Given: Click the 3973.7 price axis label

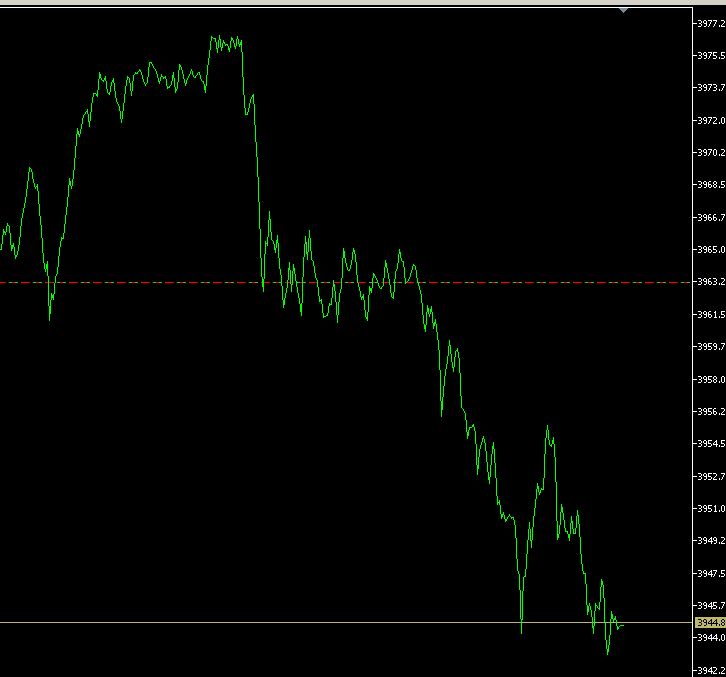Looking at the screenshot, I should pos(710,88).
